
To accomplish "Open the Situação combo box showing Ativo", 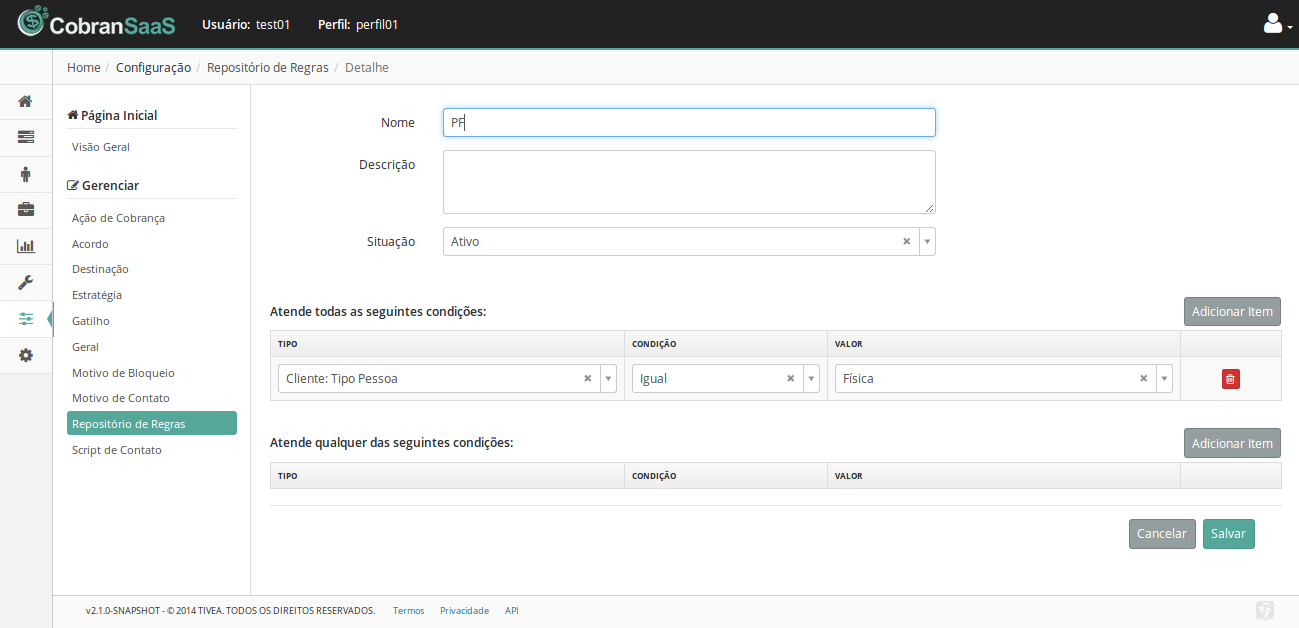I will [x=689, y=242].
